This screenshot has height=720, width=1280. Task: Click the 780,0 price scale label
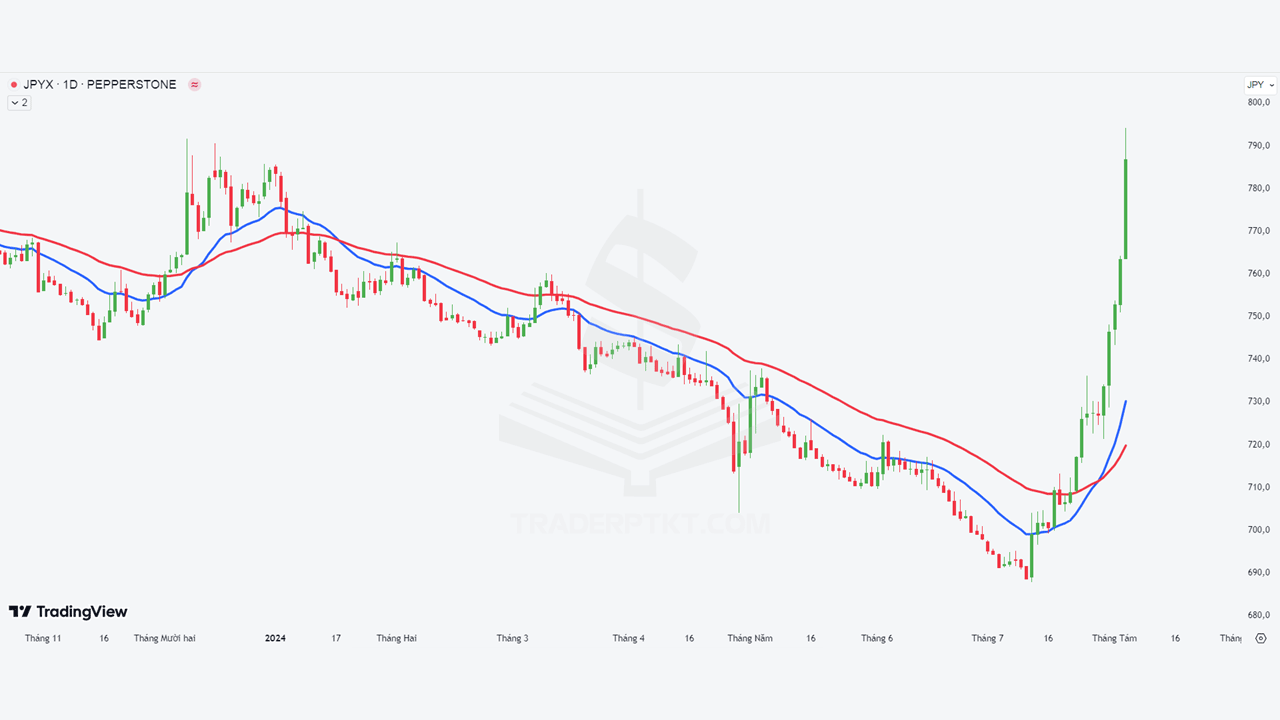click(1259, 188)
